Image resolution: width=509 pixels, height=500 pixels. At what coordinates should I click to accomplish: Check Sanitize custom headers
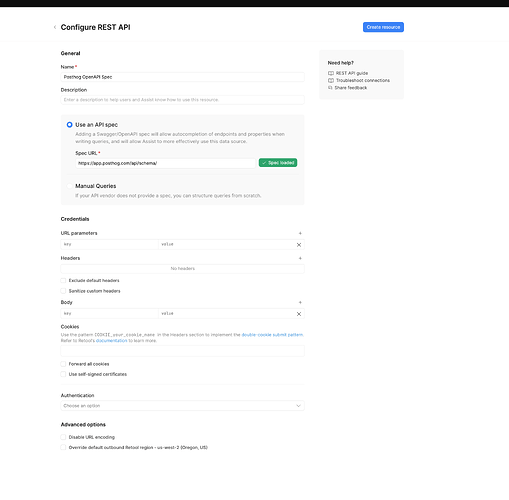tap(63, 291)
